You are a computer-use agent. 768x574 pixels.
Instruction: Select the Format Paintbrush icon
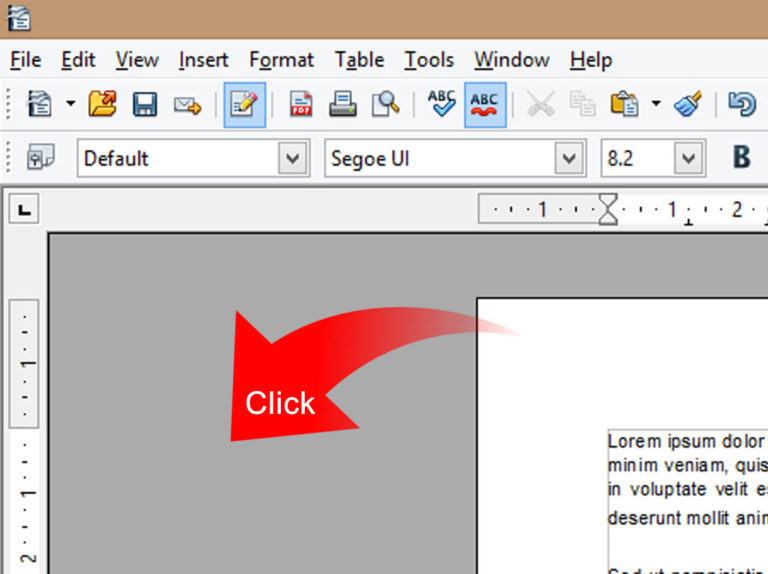[x=688, y=104]
